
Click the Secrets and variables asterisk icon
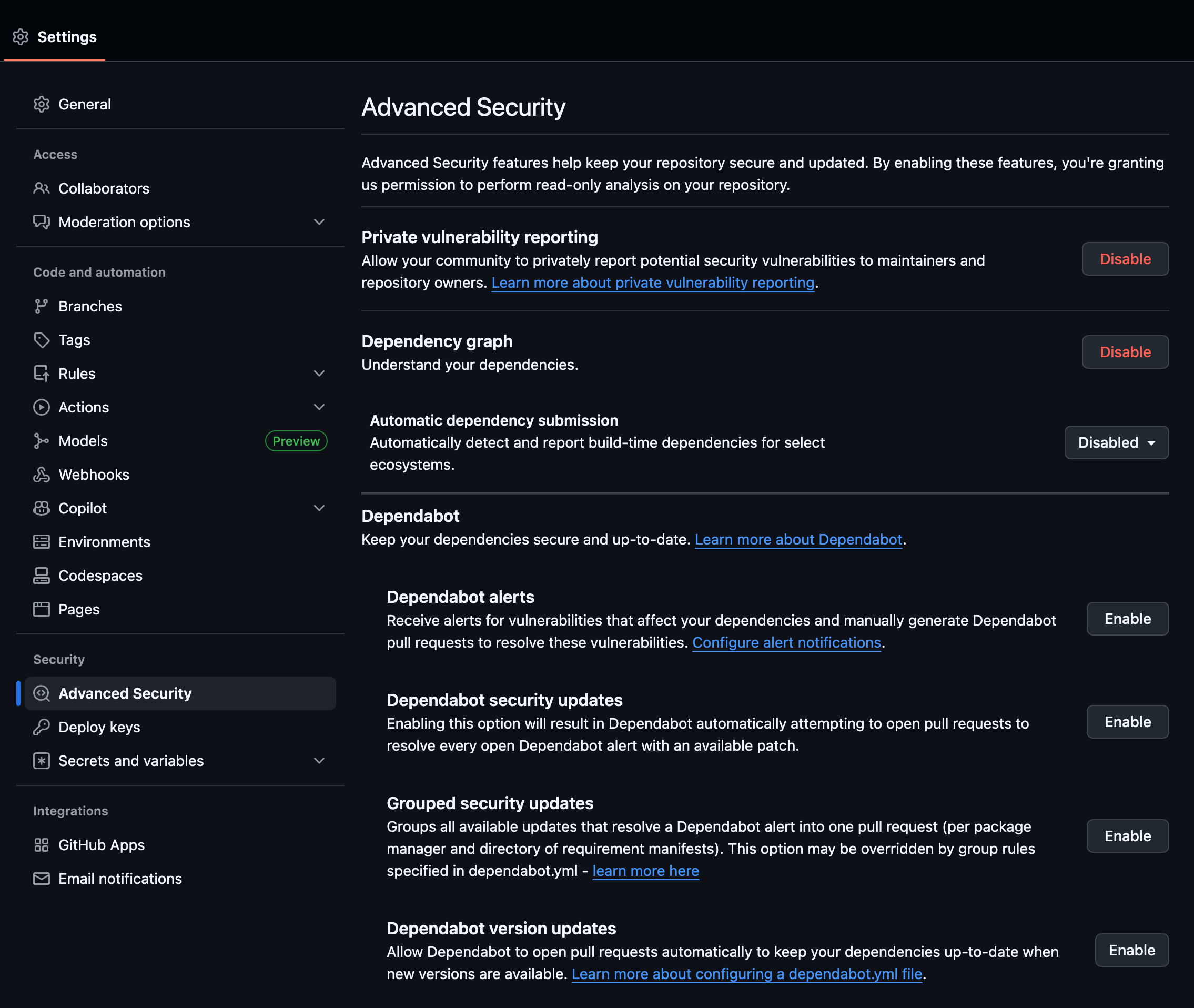pos(41,761)
